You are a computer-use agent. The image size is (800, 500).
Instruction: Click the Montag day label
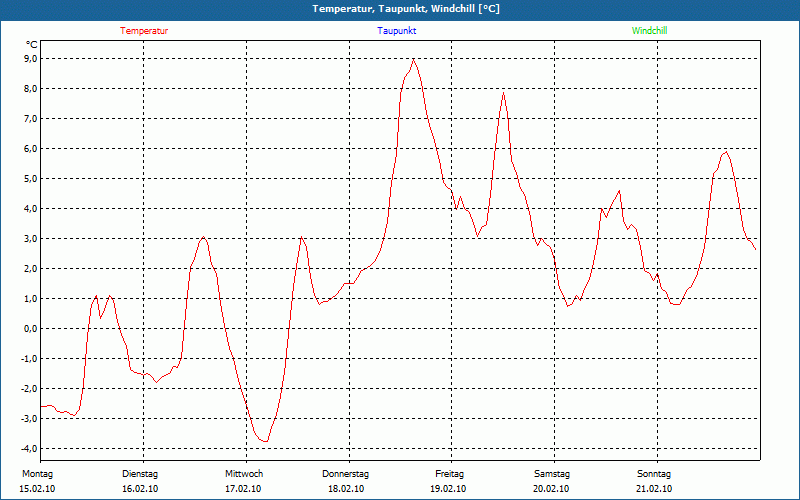[x=37, y=474]
